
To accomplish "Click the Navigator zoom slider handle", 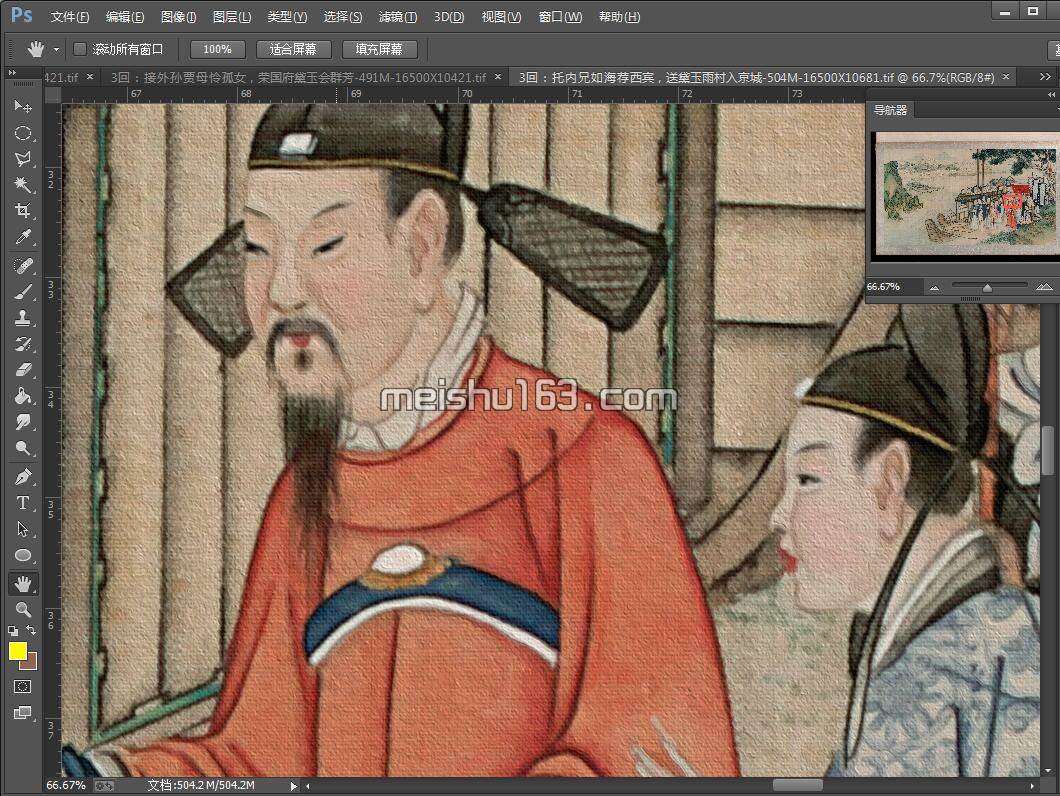I will click(987, 288).
